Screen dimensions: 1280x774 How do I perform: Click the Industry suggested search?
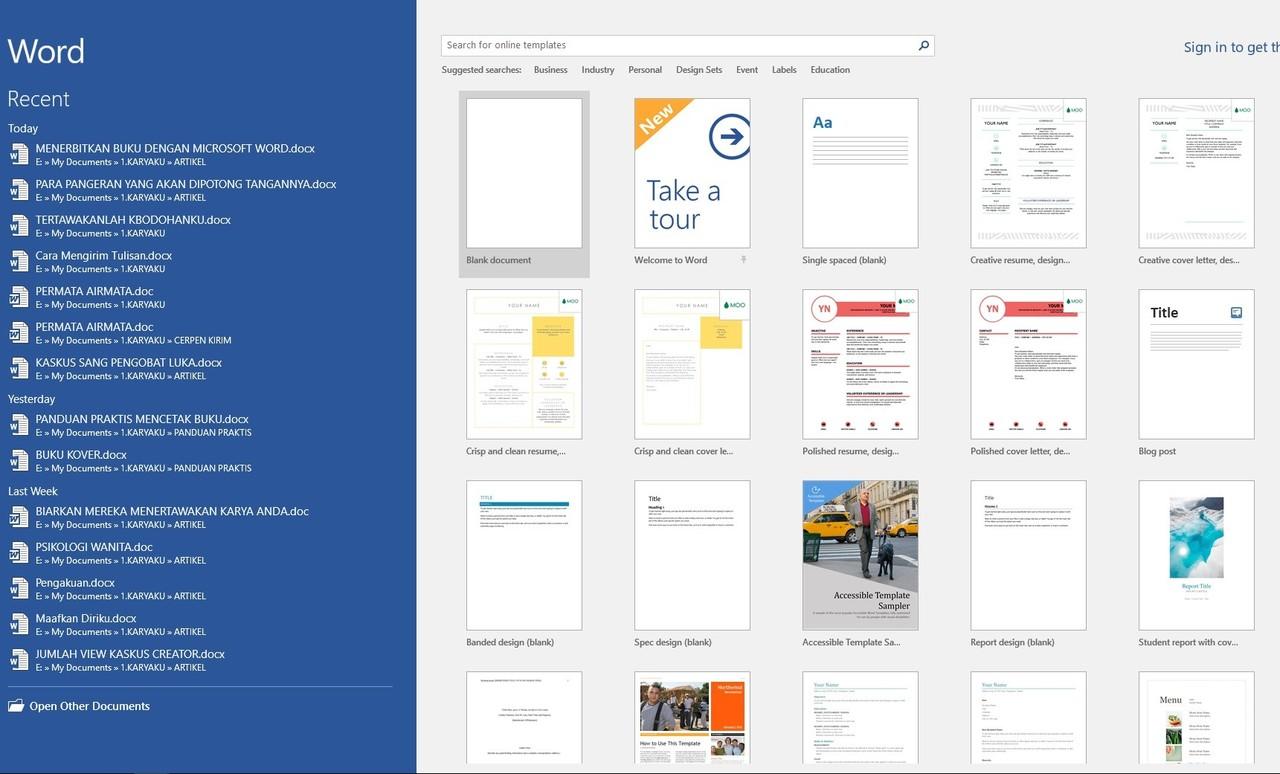pyautogui.click(x=598, y=70)
